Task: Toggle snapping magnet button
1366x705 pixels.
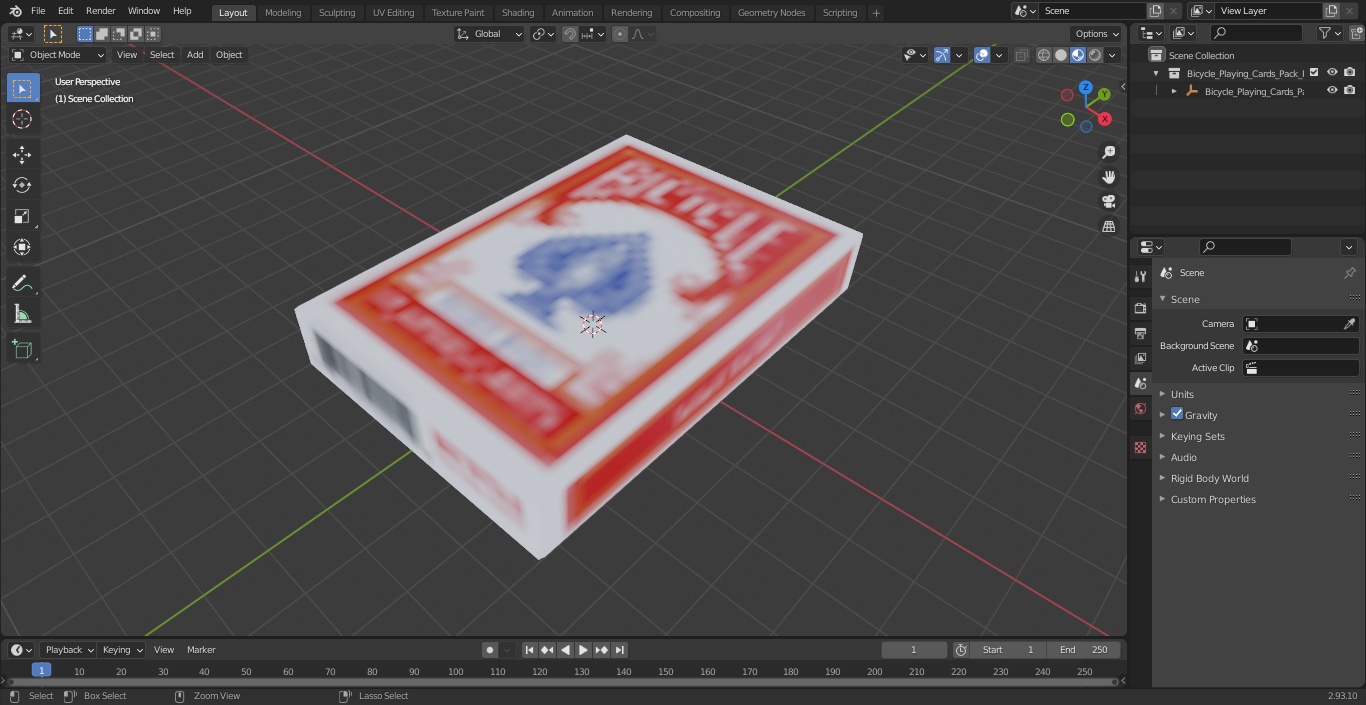Action: 570,34
